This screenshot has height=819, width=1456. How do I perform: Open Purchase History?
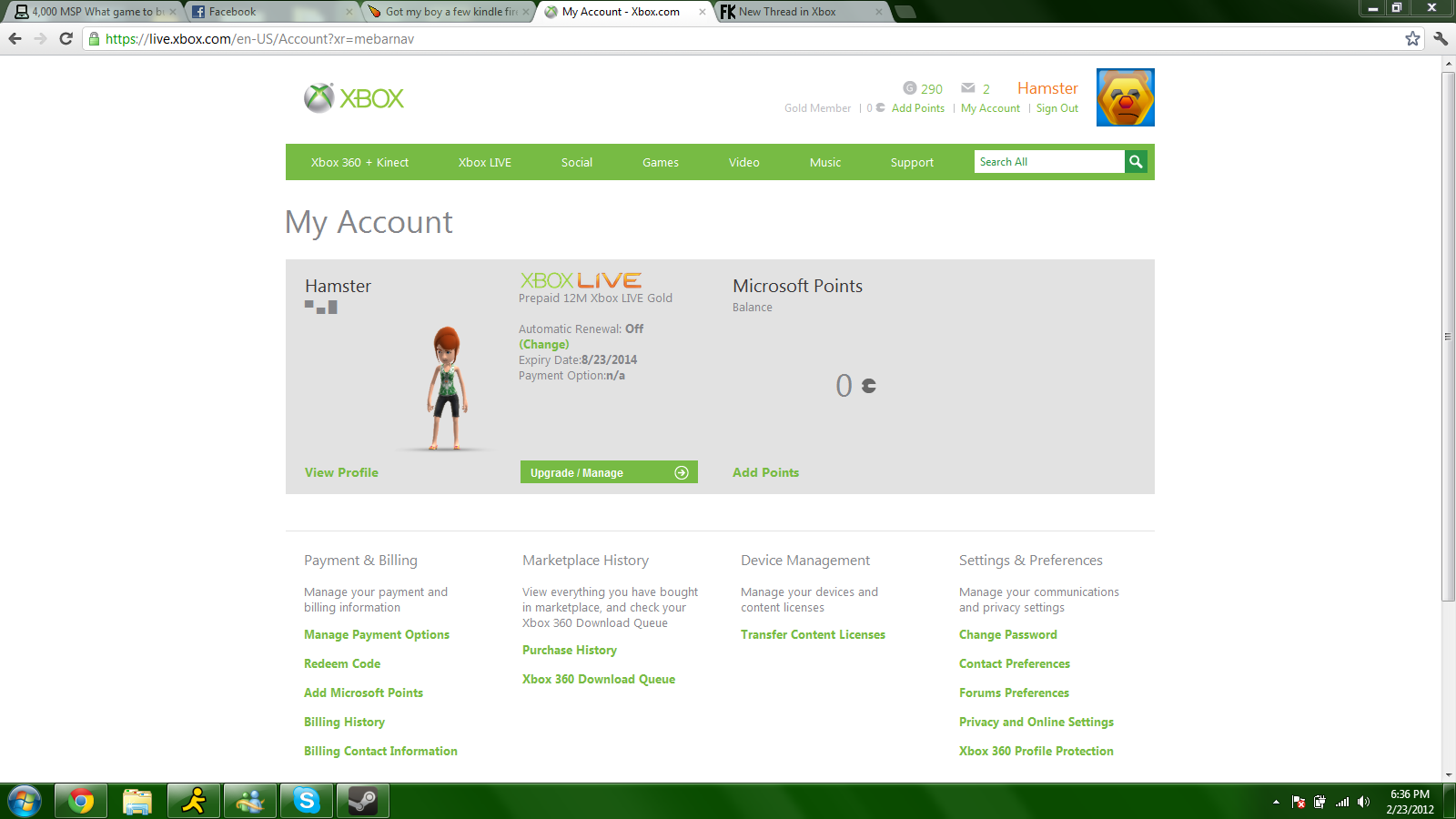(570, 650)
